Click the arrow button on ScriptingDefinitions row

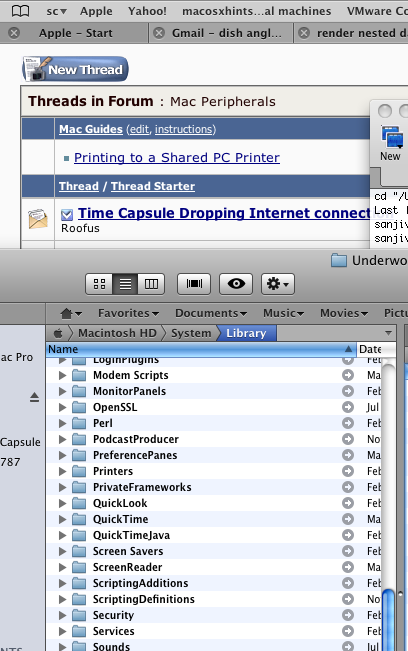click(348, 599)
